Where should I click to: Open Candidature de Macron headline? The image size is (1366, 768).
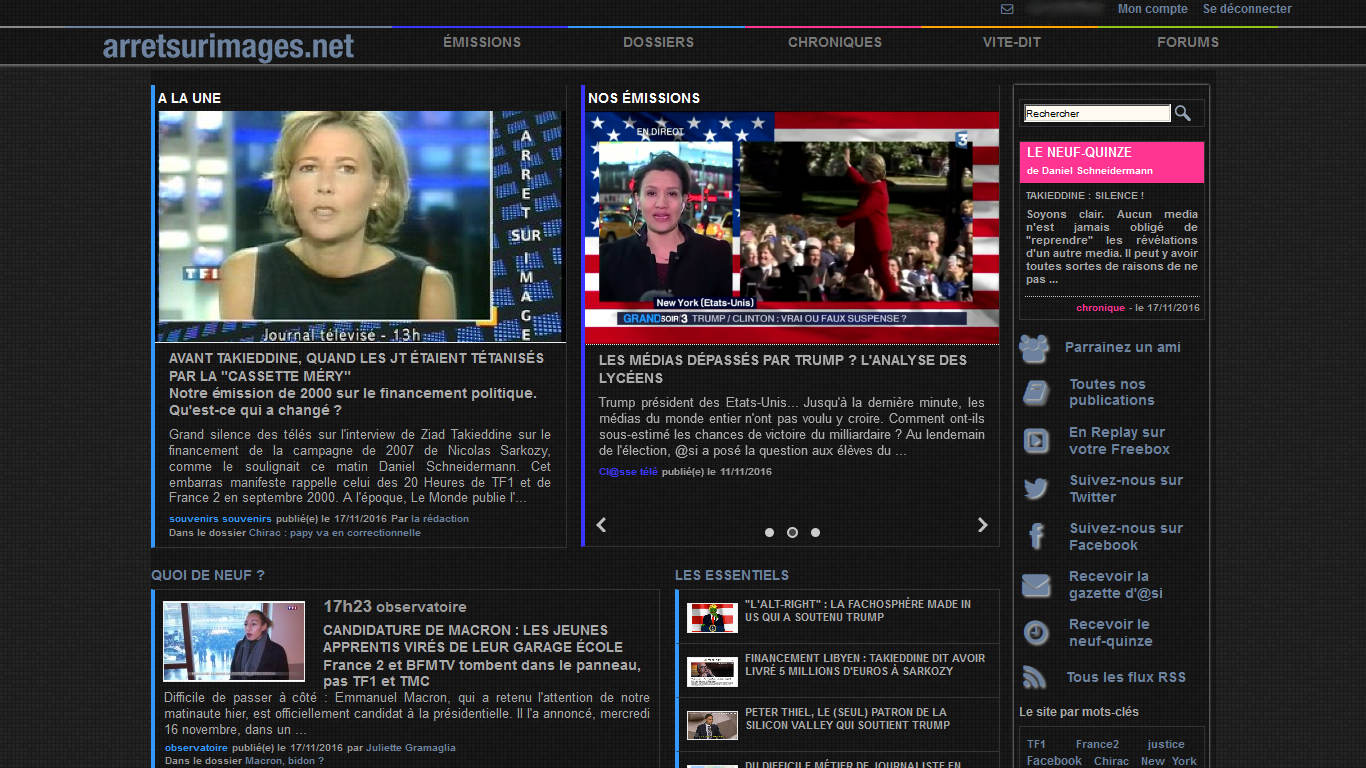[x=473, y=638]
